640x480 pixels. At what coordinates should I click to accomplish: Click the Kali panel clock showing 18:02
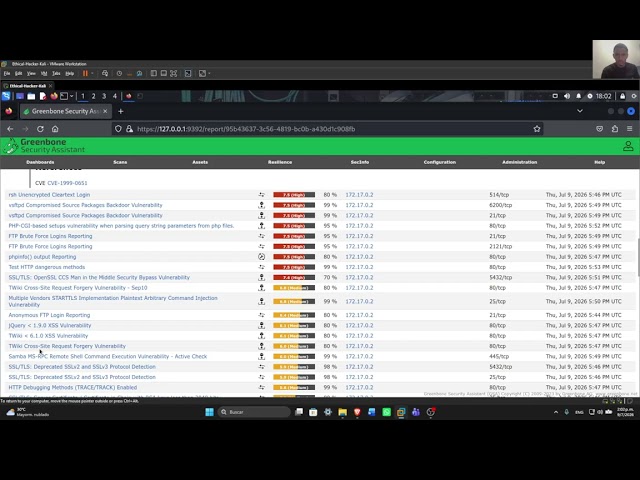point(603,96)
